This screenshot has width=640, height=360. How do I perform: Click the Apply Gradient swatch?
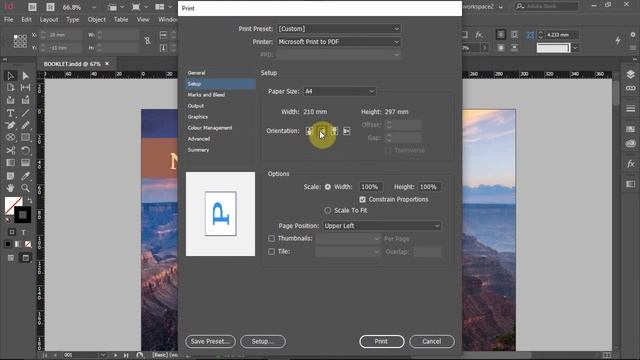[18, 244]
